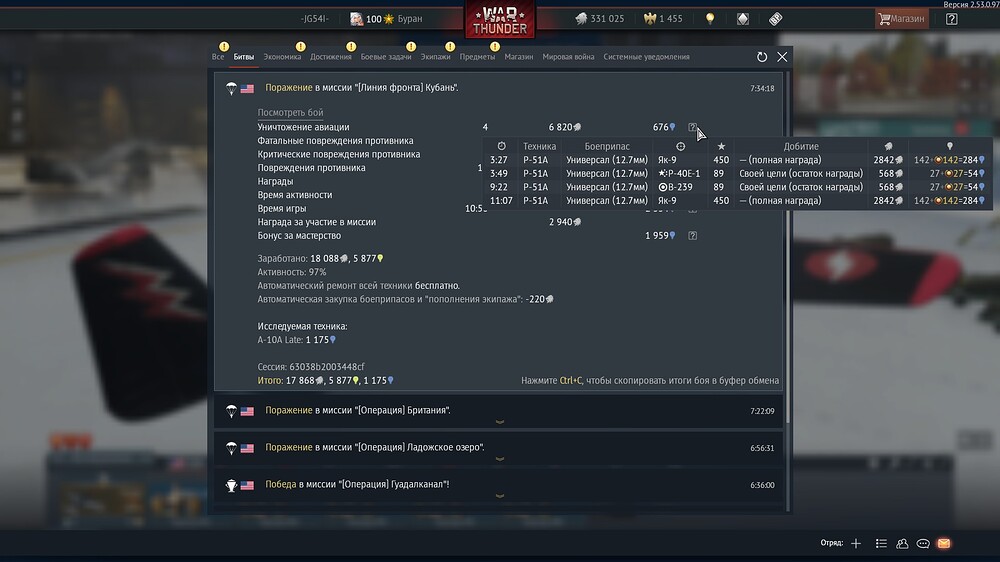Open the lightbulb hints icon in top bar
Viewport: 1000px width, 562px height.
coord(710,18)
